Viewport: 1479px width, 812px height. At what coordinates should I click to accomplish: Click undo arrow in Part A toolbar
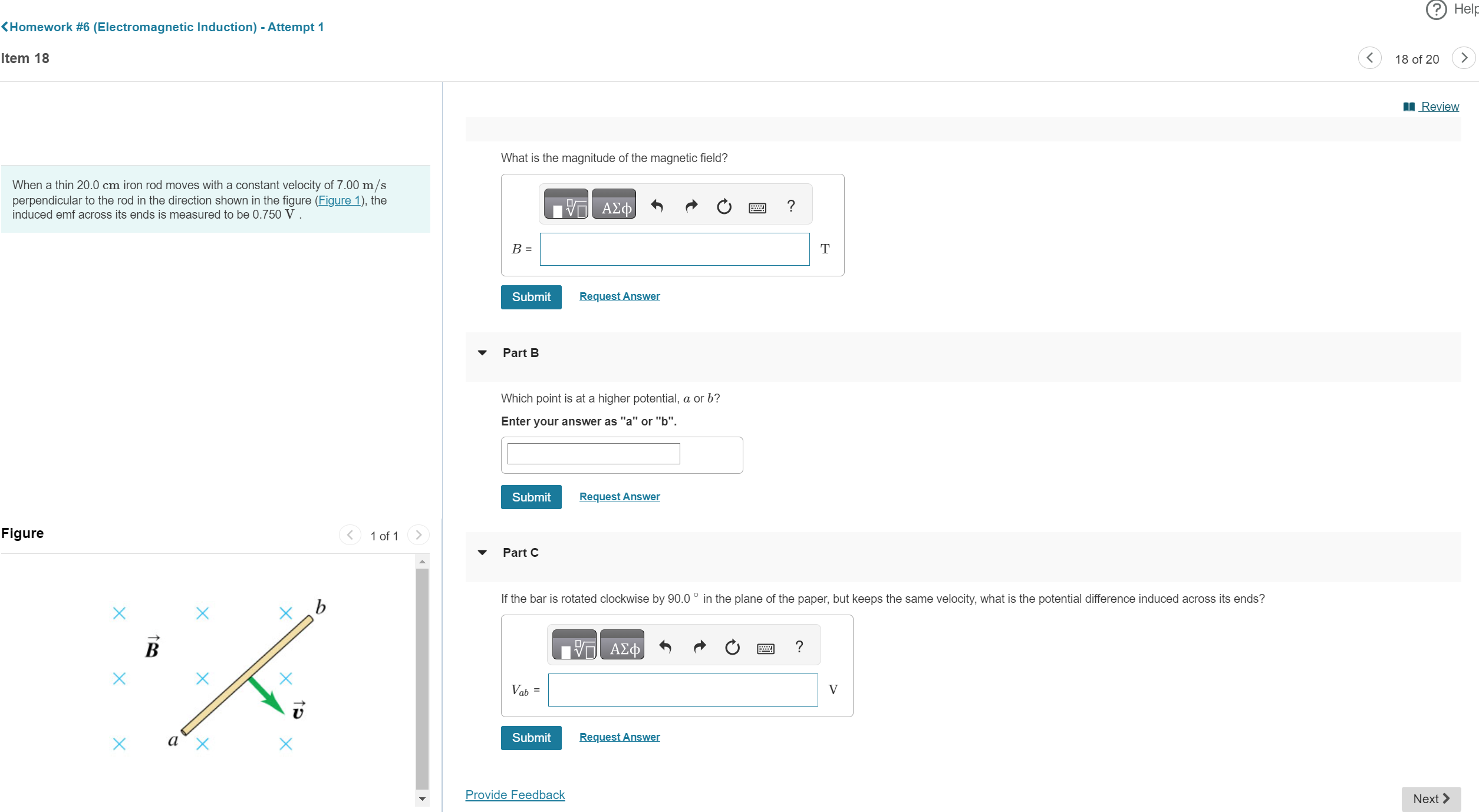tap(657, 206)
